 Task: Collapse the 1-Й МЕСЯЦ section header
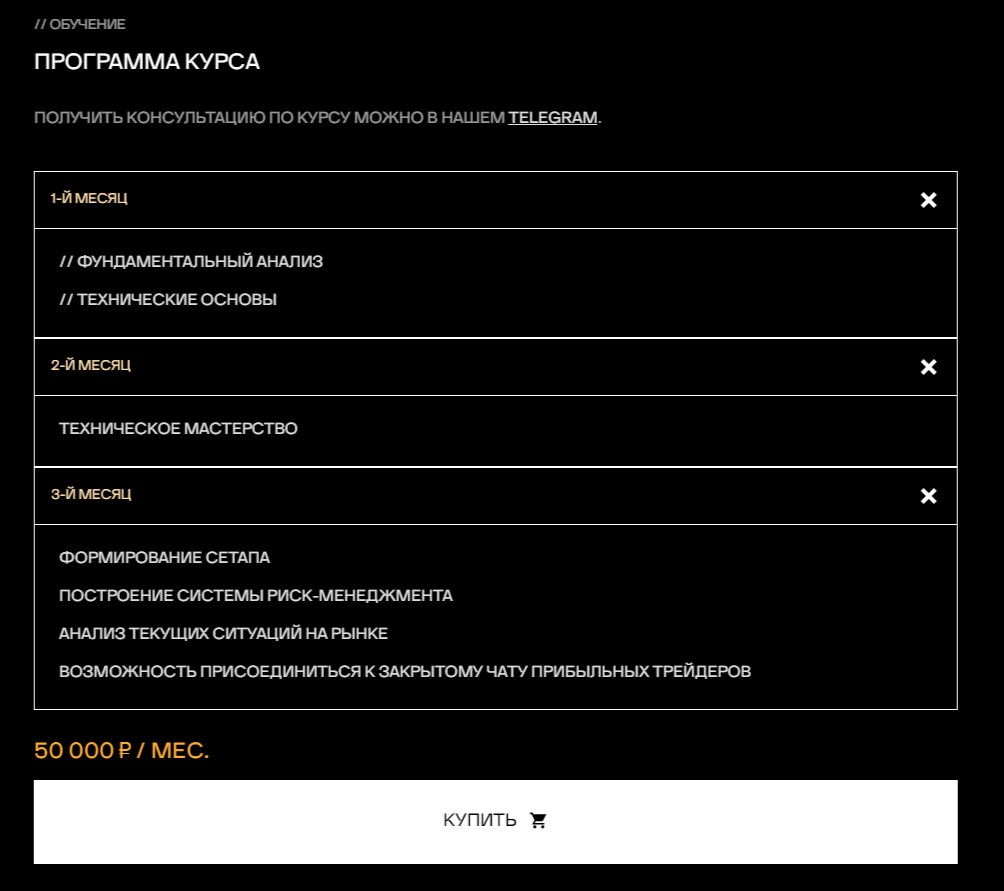coord(90,199)
